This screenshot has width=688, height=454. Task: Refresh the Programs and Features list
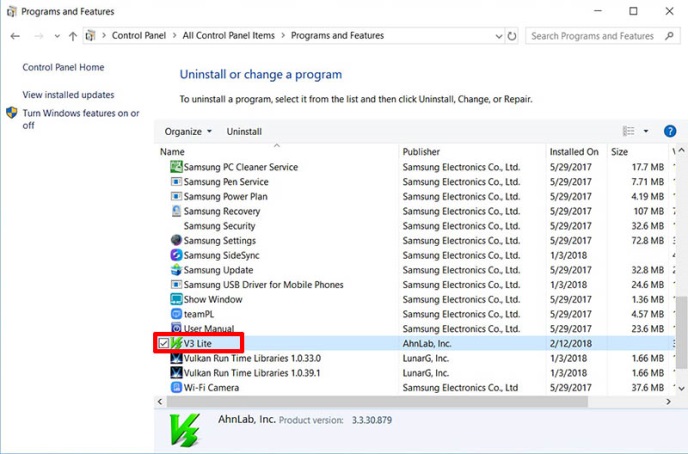click(512, 36)
